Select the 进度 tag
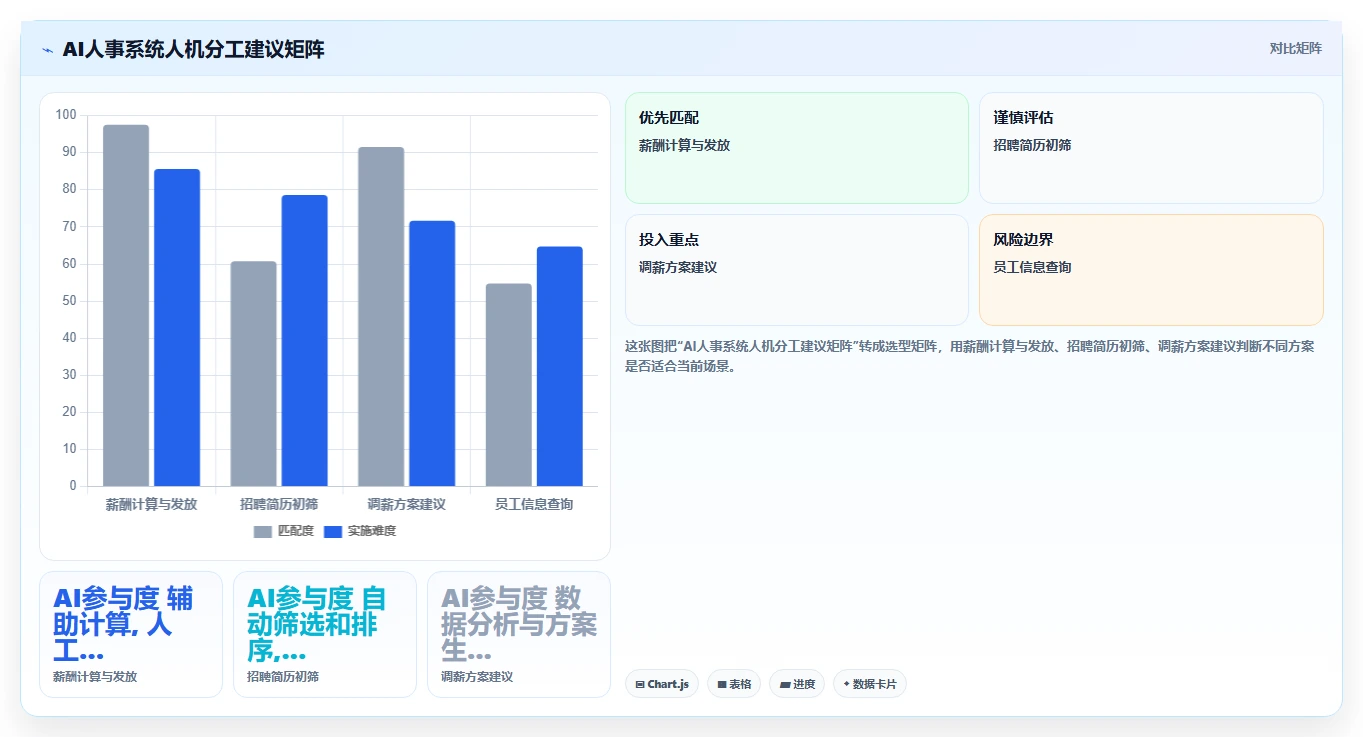Screen dimensions: 1363x737 (x=797, y=684)
